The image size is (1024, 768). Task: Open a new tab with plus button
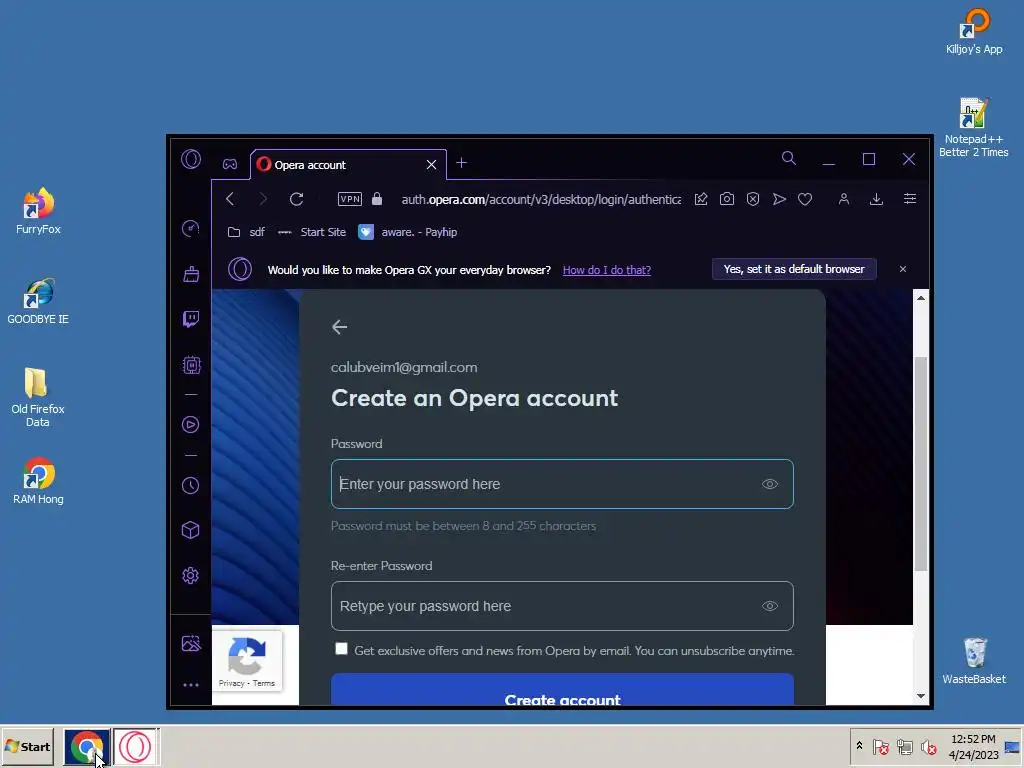pos(462,163)
